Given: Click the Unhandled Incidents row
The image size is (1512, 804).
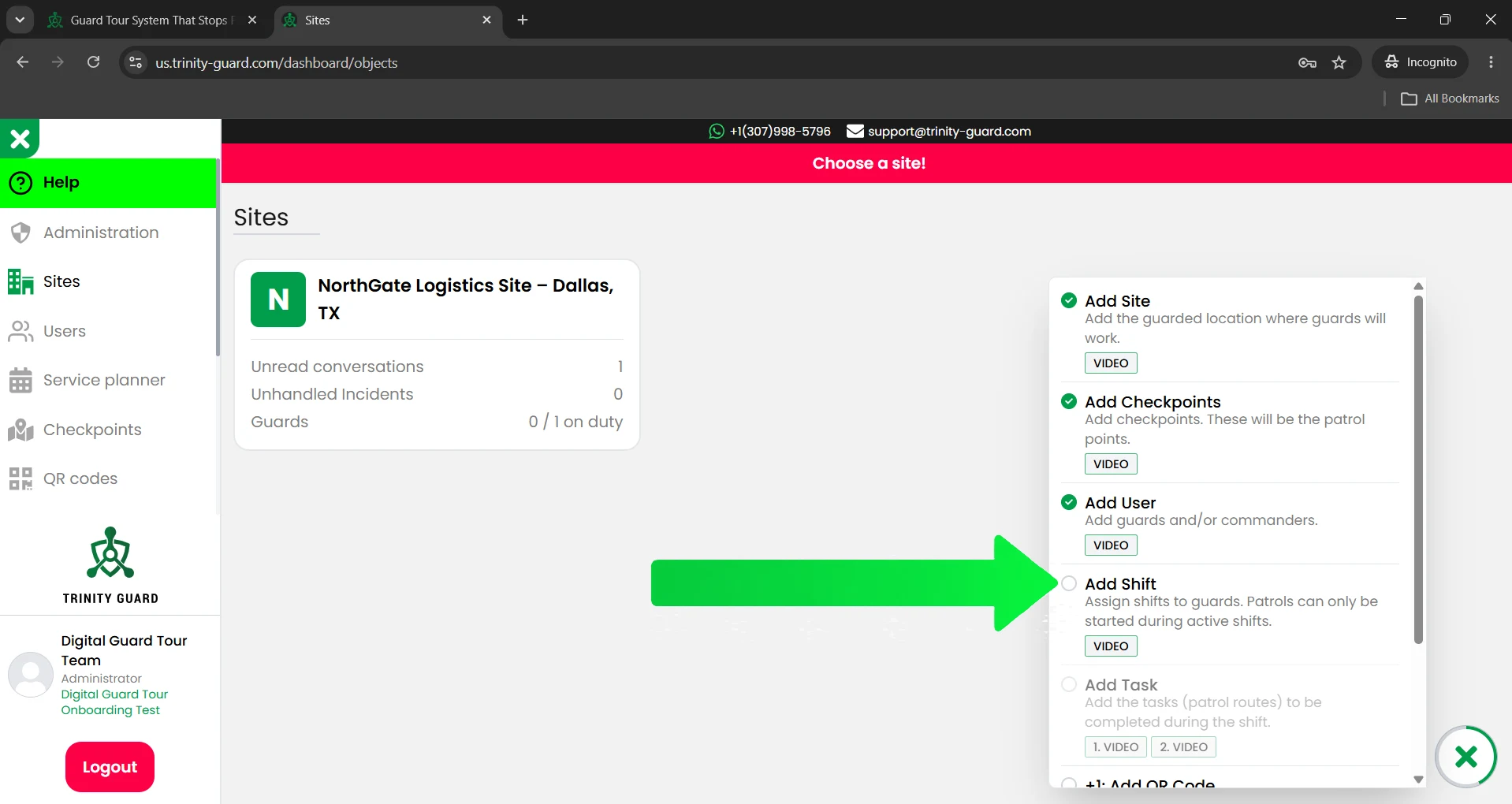Looking at the screenshot, I should coord(437,394).
